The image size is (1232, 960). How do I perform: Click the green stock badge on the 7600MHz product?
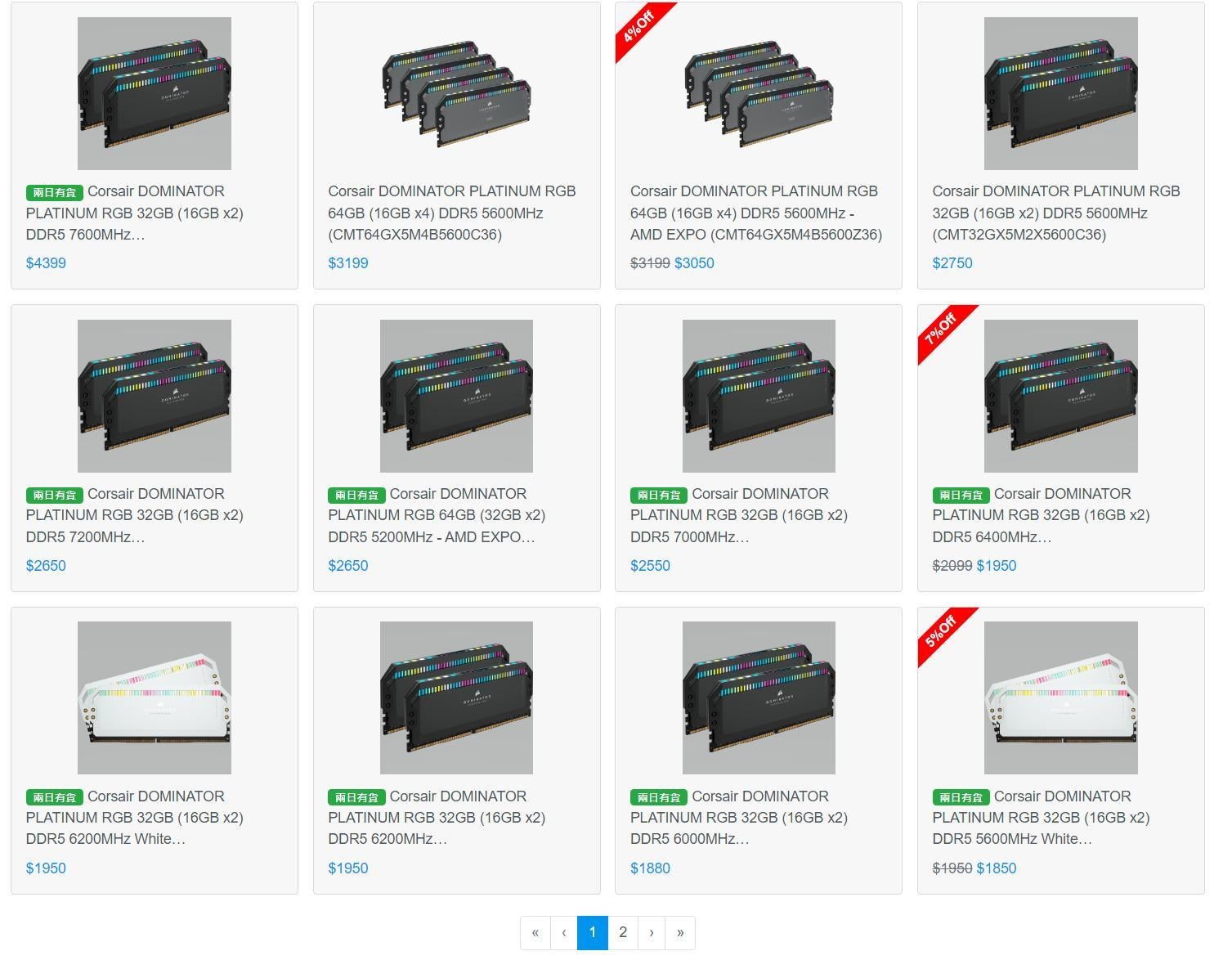pos(55,193)
